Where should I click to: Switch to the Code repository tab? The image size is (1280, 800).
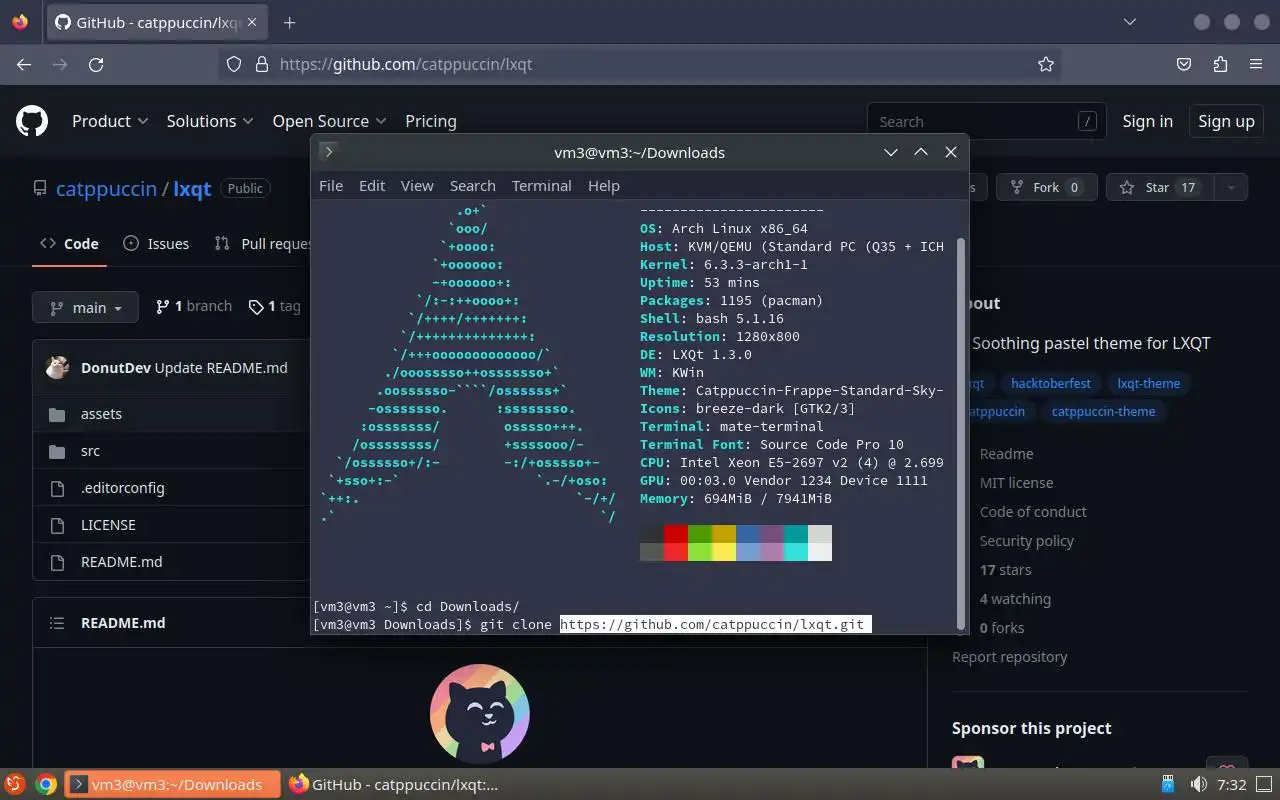pos(69,243)
